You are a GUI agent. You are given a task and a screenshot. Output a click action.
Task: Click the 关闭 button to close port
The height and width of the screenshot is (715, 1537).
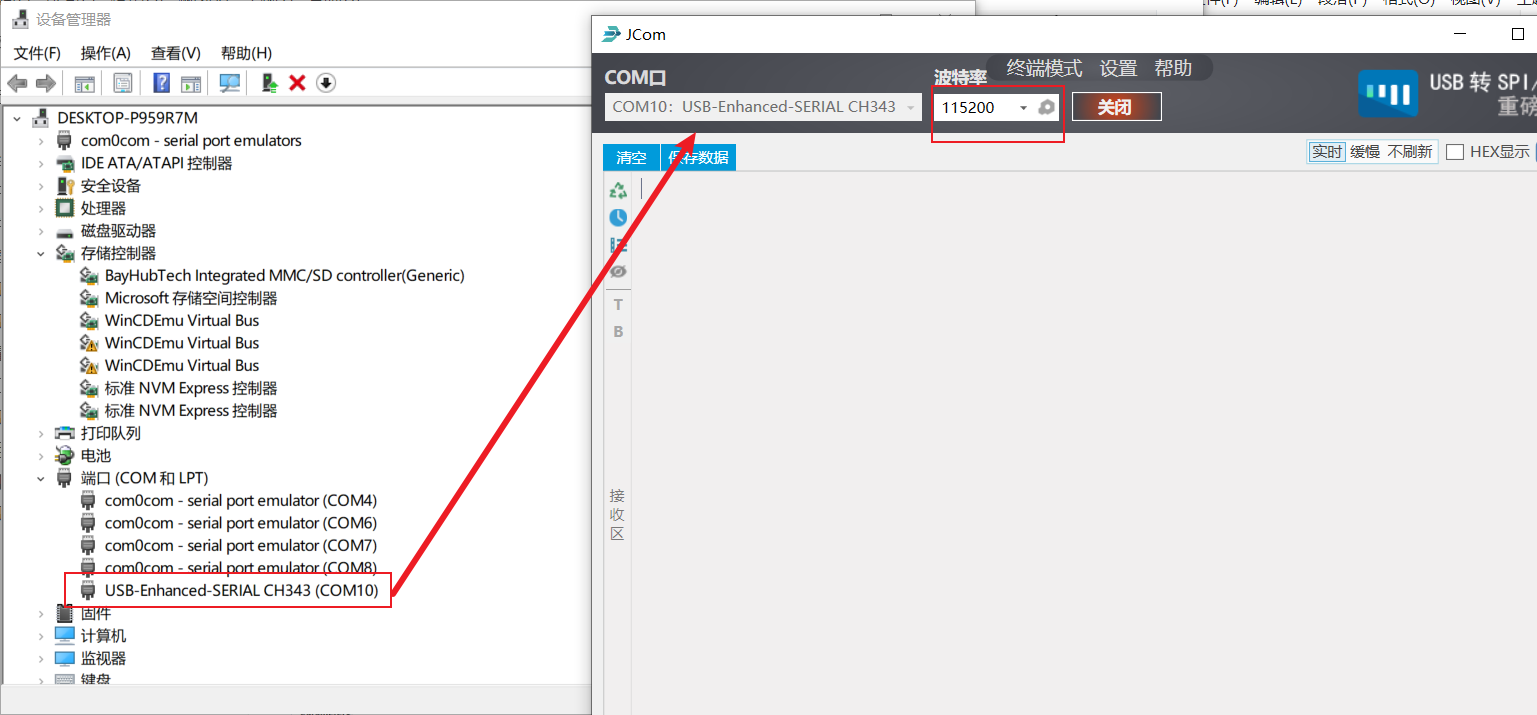pyautogui.click(x=1116, y=107)
